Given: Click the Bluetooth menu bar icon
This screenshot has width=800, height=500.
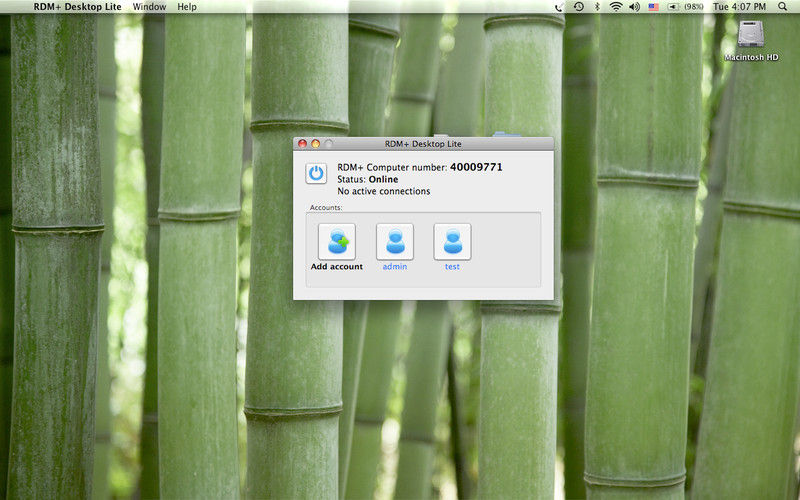Looking at the screenshot, I should click(597, 7).
